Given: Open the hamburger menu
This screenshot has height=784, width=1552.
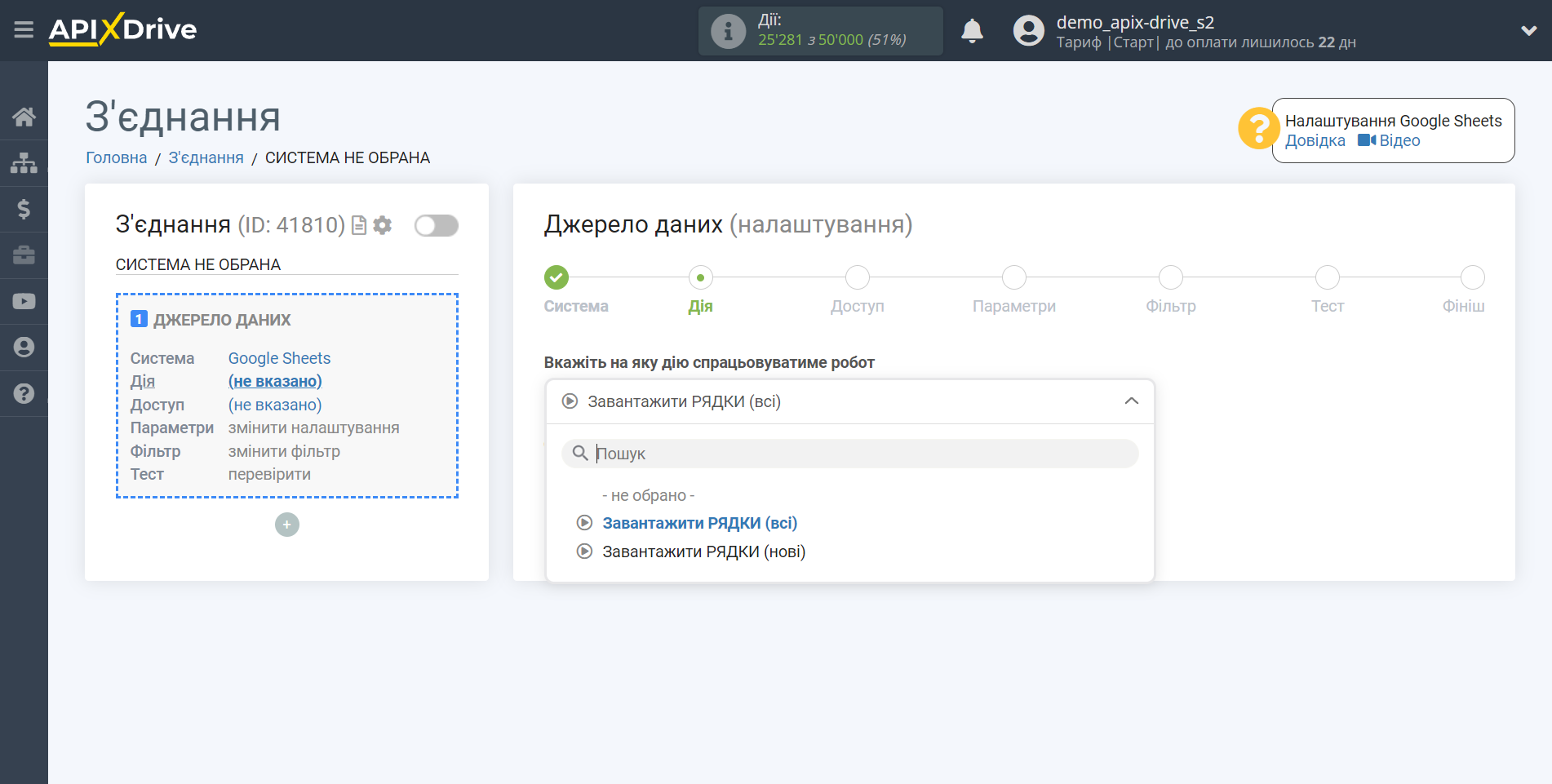Looking at the screenshot, I should 24,30.
